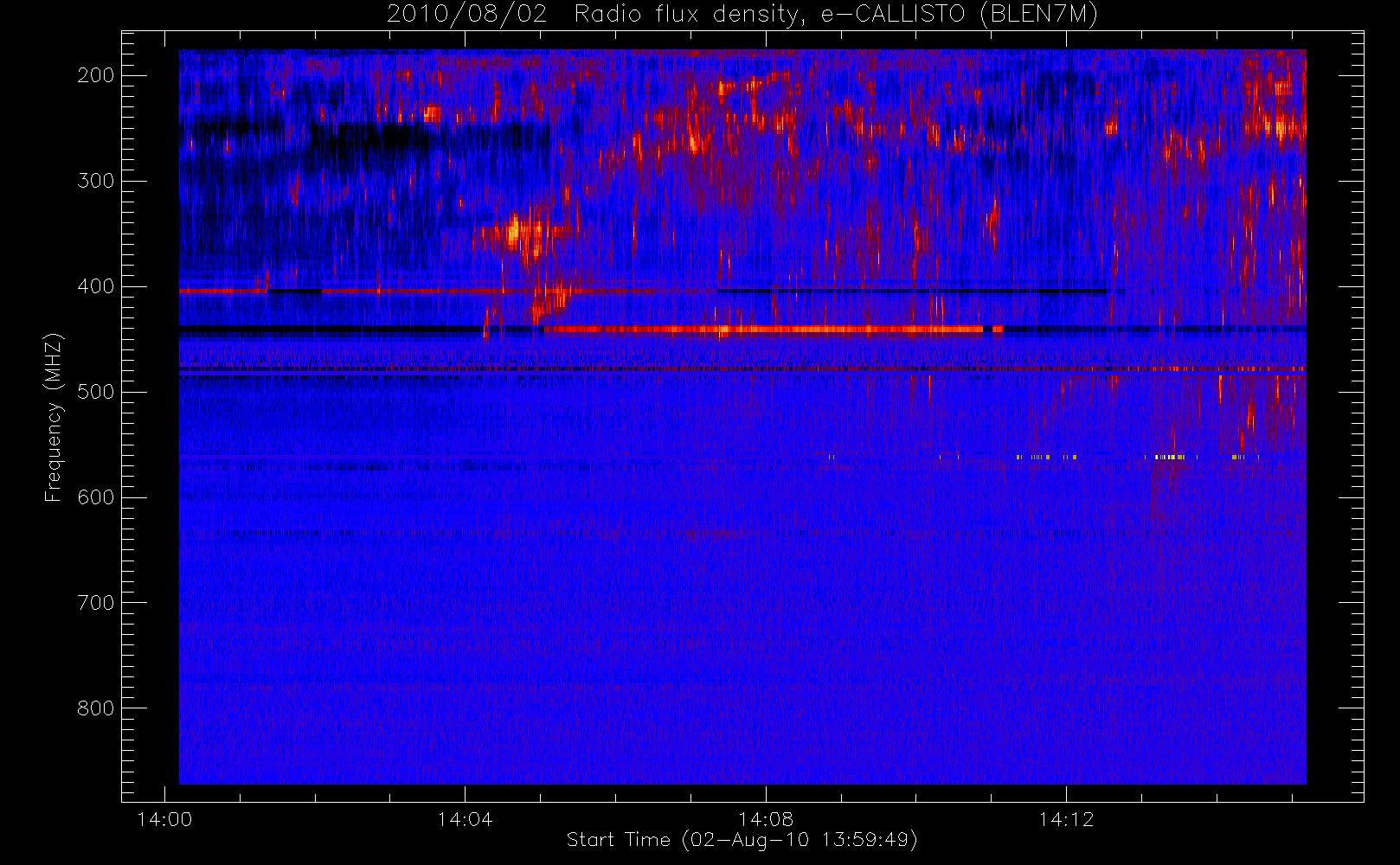Select the 400 frequency tick label

click(96, 286)
